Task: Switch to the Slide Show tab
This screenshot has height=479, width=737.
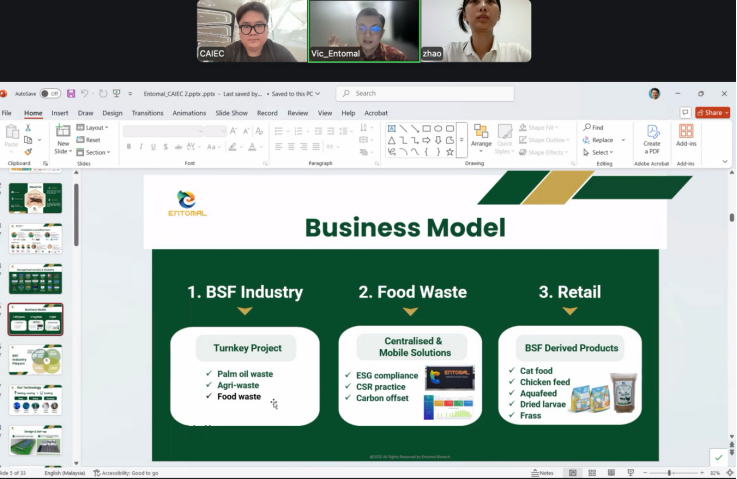Action: point(232,113)
